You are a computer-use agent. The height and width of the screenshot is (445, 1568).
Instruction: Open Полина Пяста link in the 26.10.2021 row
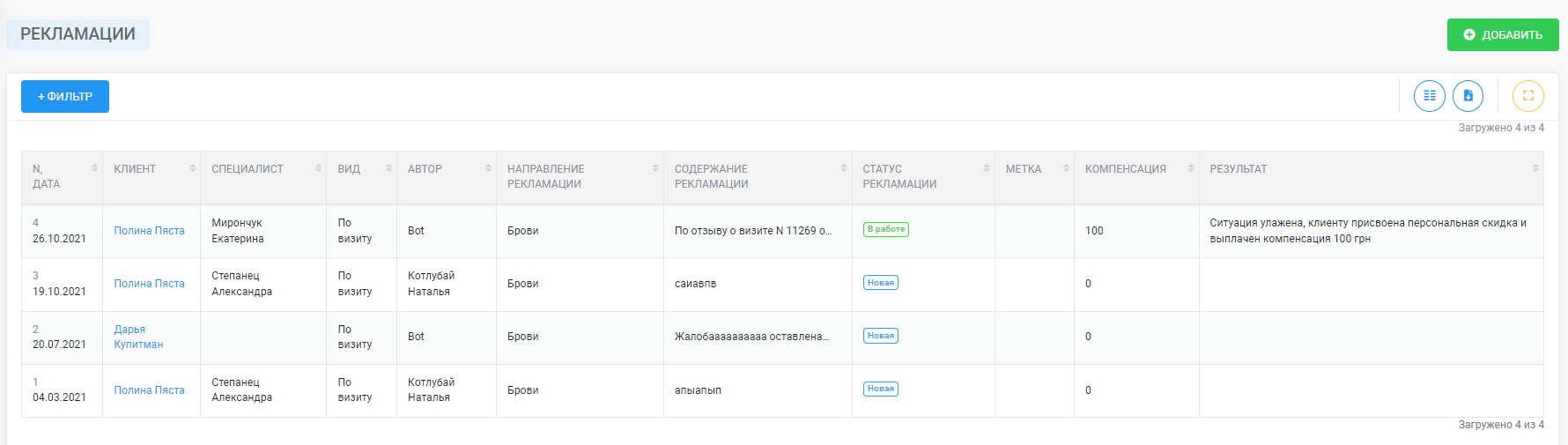tap(149, 231)
